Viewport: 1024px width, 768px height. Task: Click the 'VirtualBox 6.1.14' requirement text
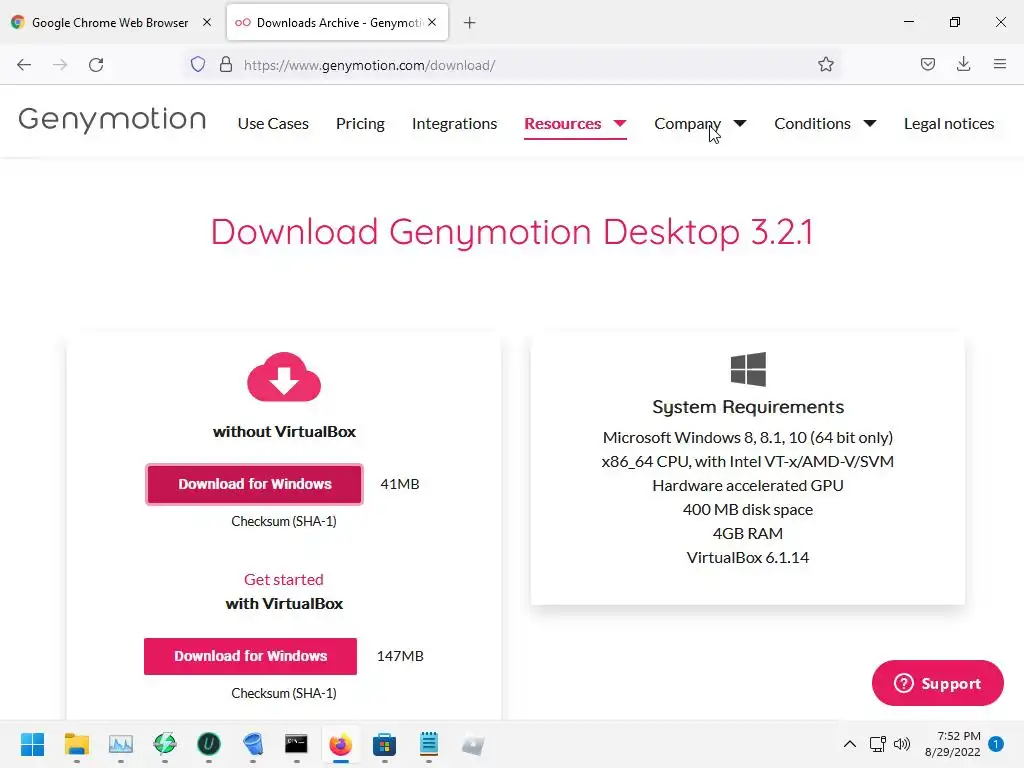point(748,557)
